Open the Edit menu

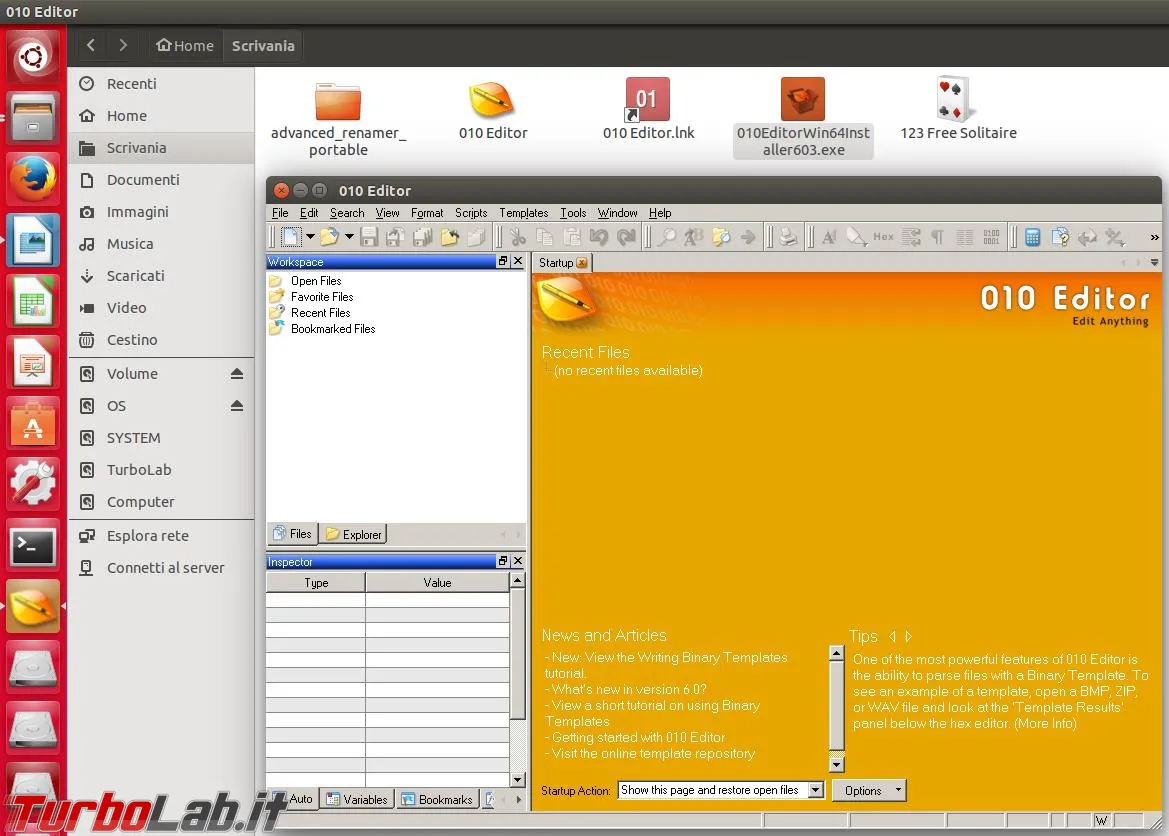309,213
